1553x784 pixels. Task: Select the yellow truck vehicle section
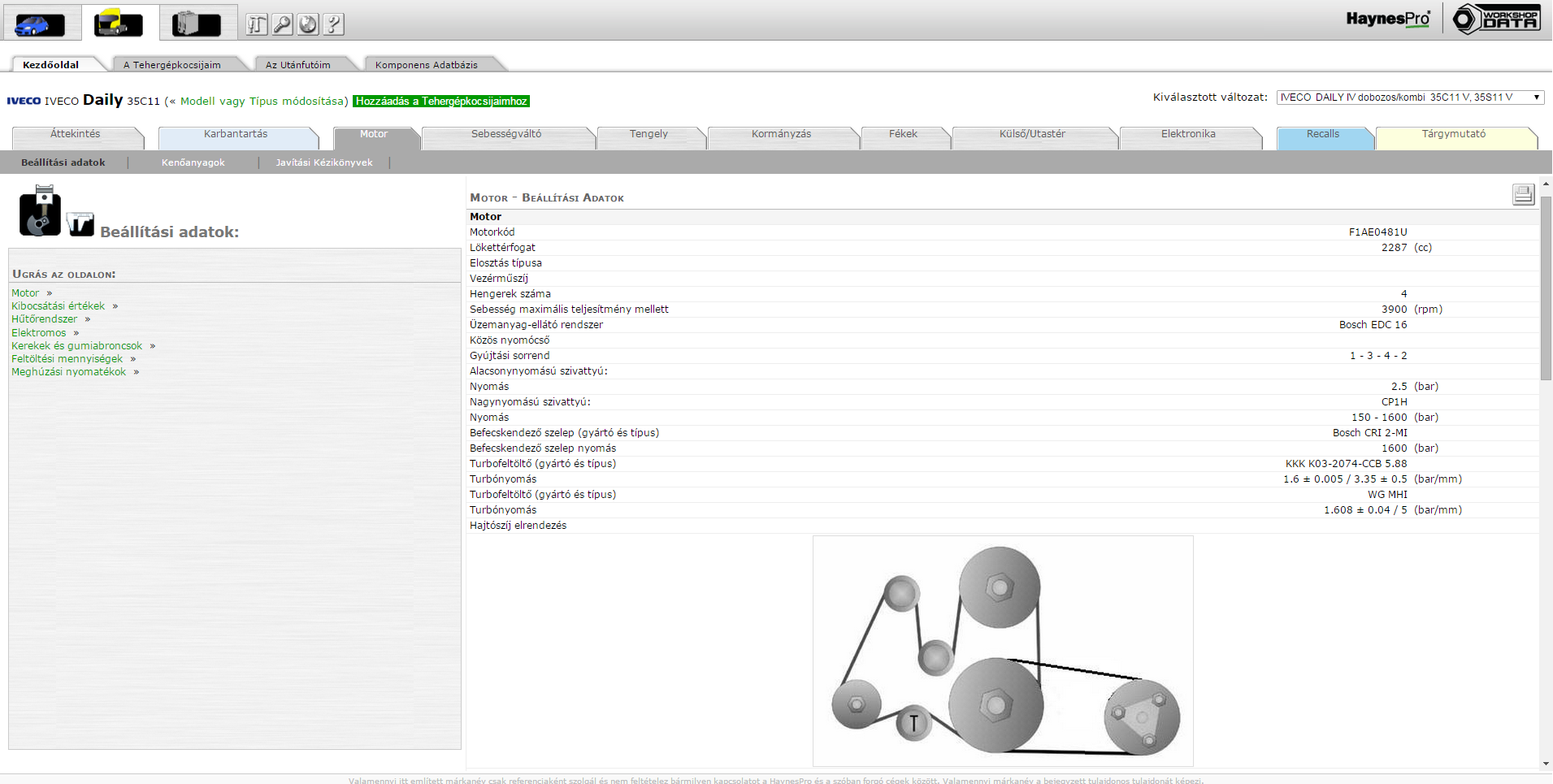(x=119, y=24)
